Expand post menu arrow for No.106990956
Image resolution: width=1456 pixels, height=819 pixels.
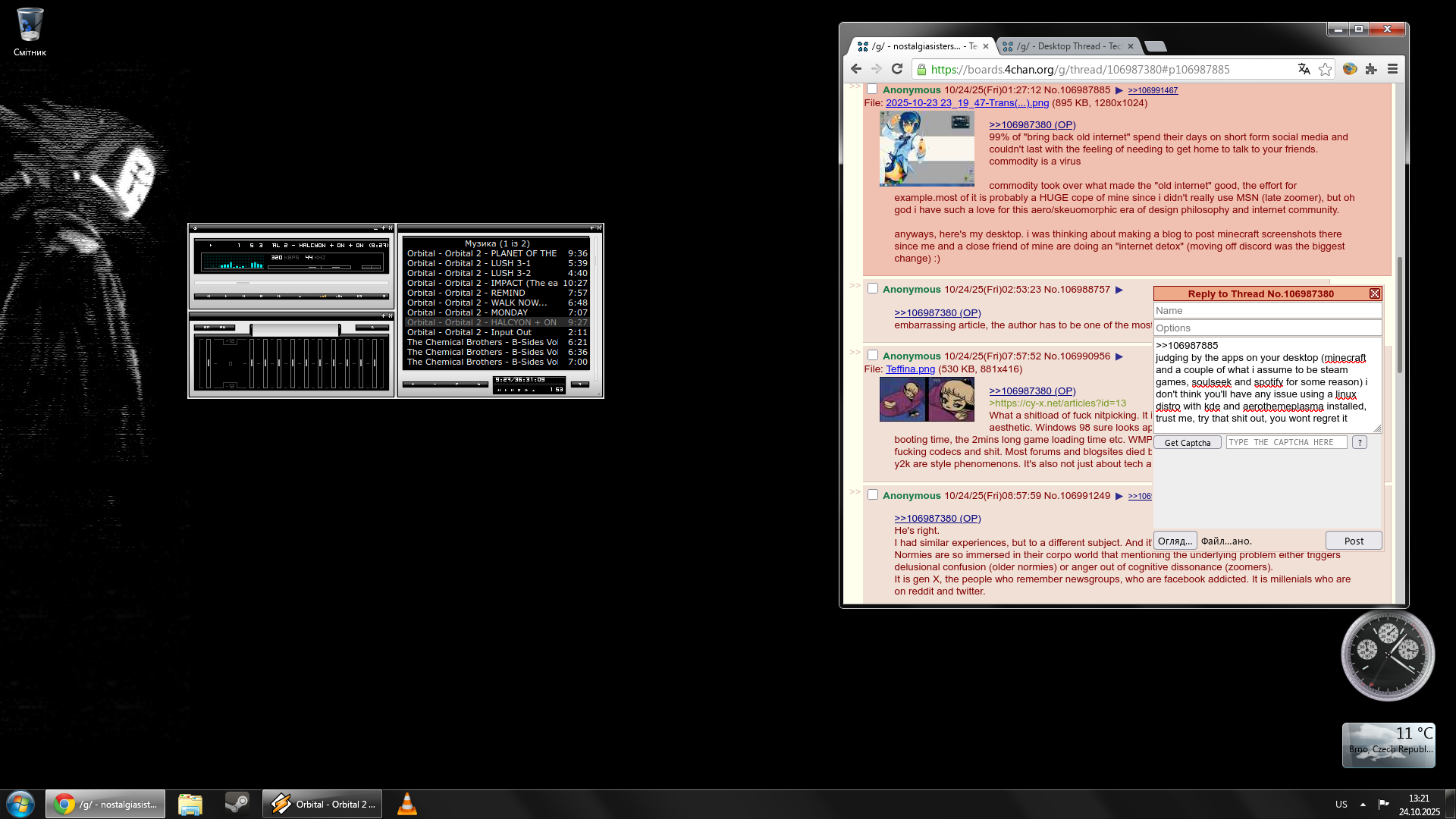1119,356
